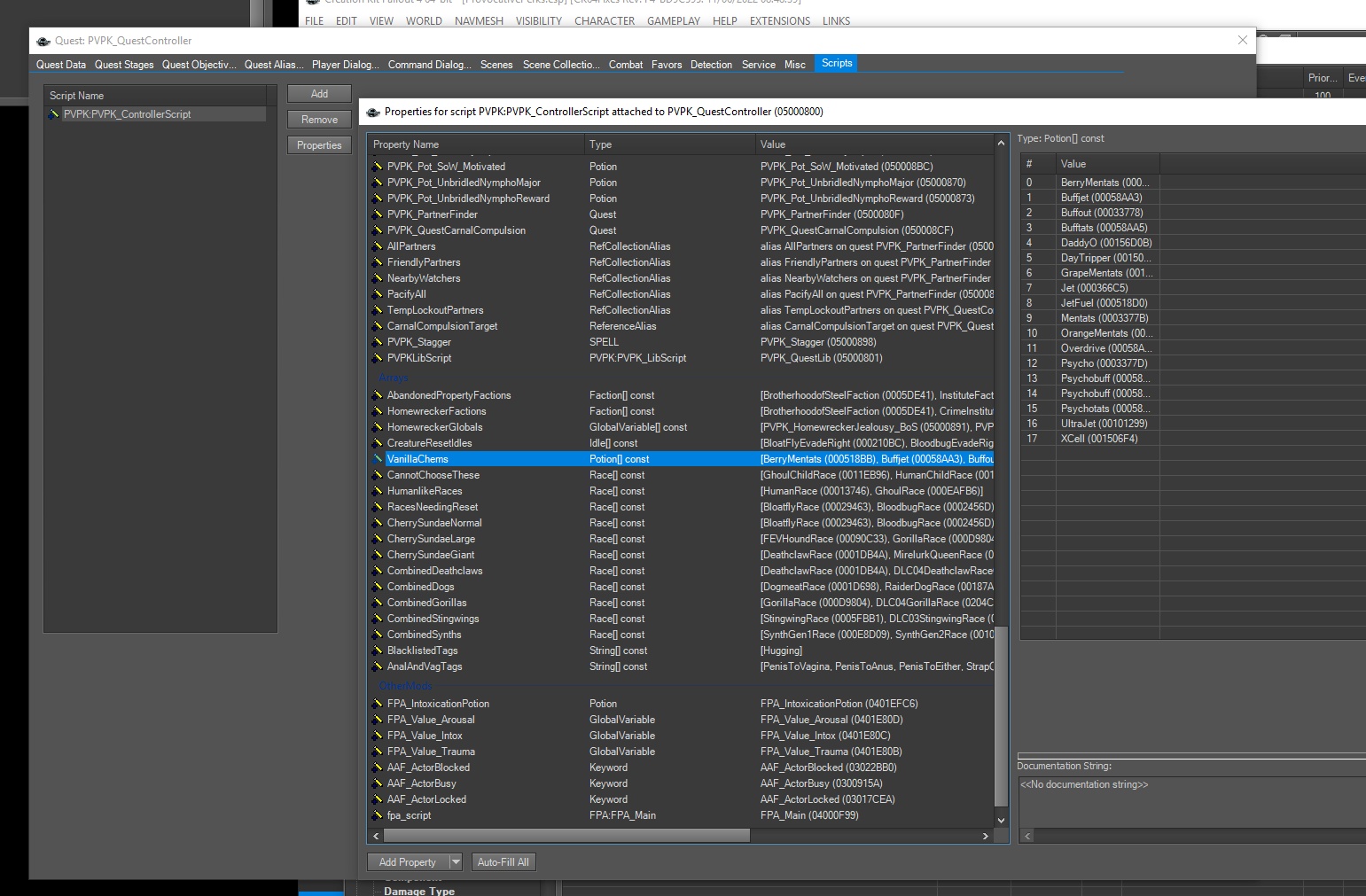
Task: Click the icon beside AbandonedPropertyFactions
Action: (377, 395)
